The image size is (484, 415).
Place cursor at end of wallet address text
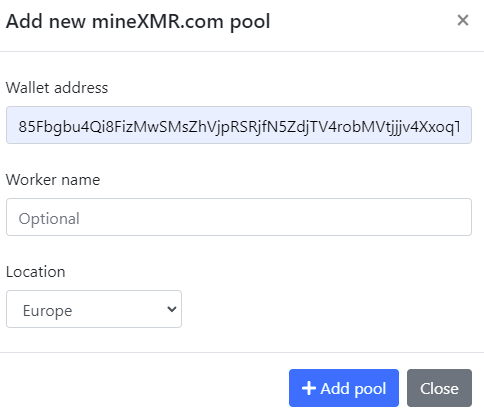(x=462, y=127)
